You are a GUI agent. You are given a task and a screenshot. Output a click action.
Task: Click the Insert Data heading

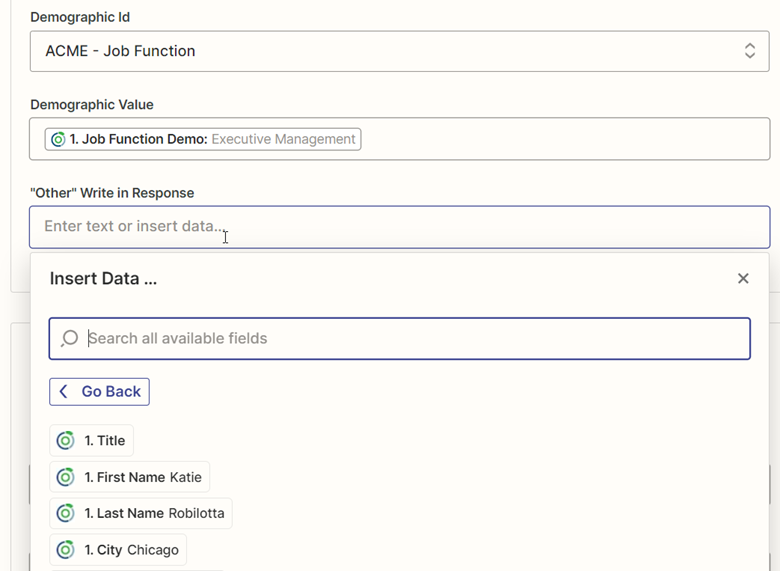coord(103,279)
